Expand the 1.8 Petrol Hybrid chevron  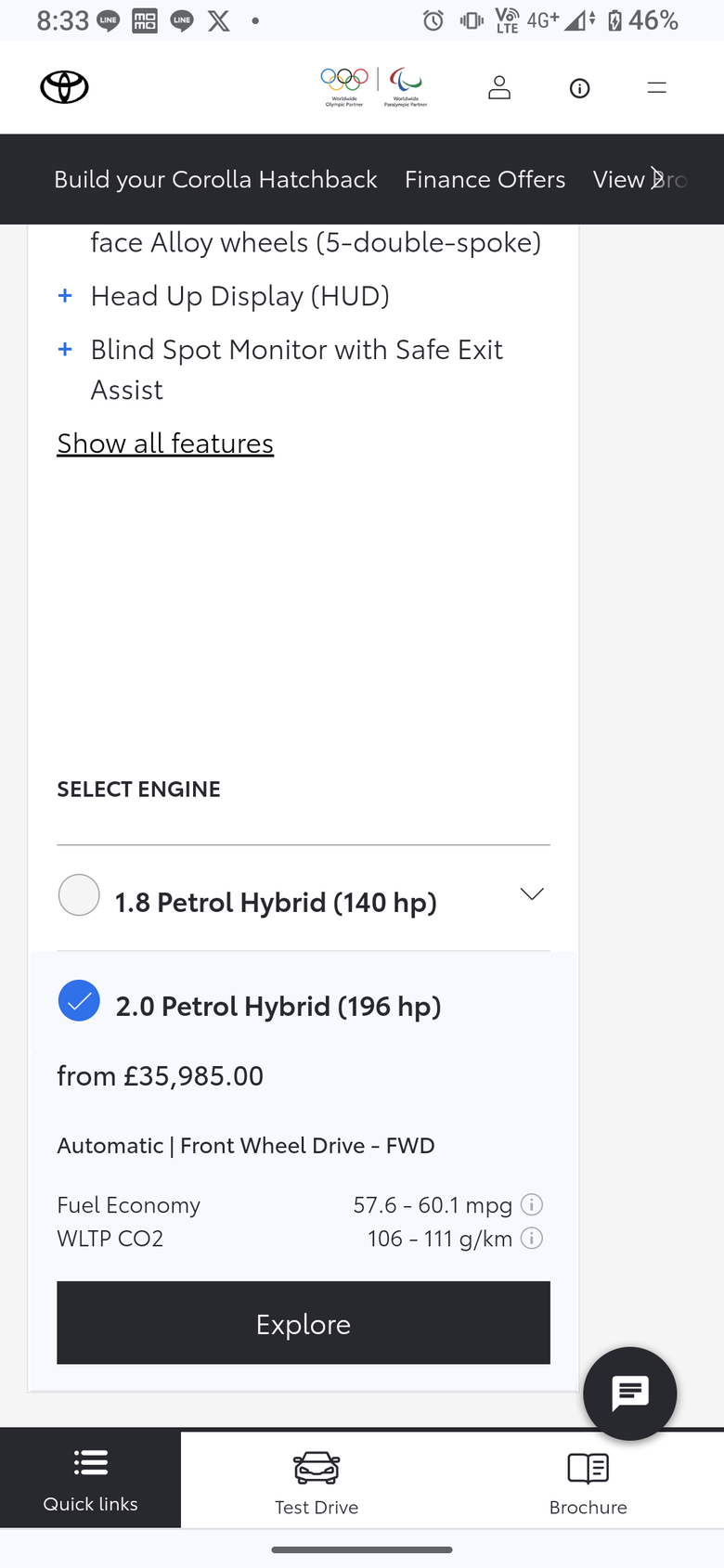click(x=532, y=893)
